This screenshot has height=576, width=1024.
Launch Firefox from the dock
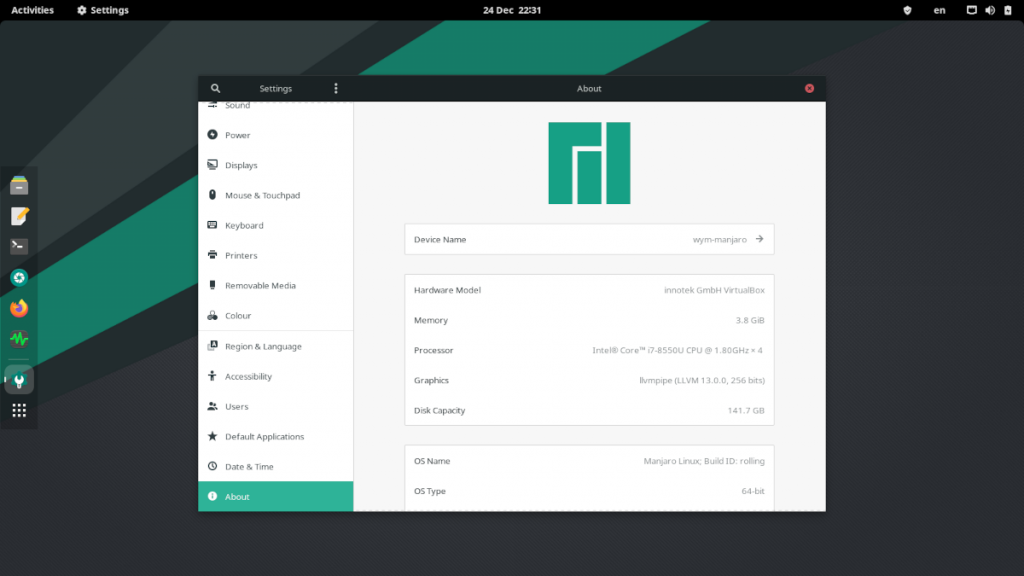[x=18, y=309]
